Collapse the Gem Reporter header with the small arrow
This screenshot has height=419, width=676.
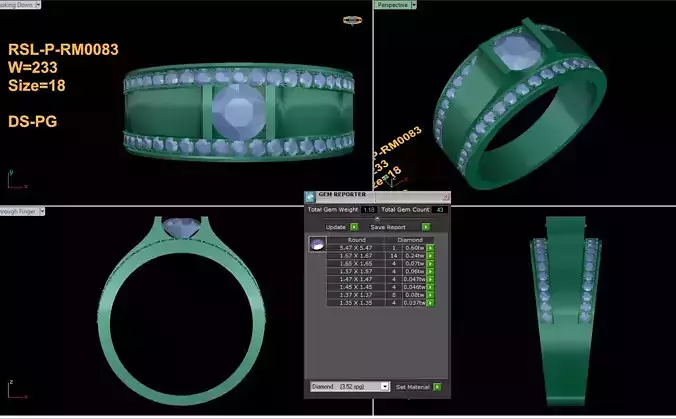tap(377, 219)
